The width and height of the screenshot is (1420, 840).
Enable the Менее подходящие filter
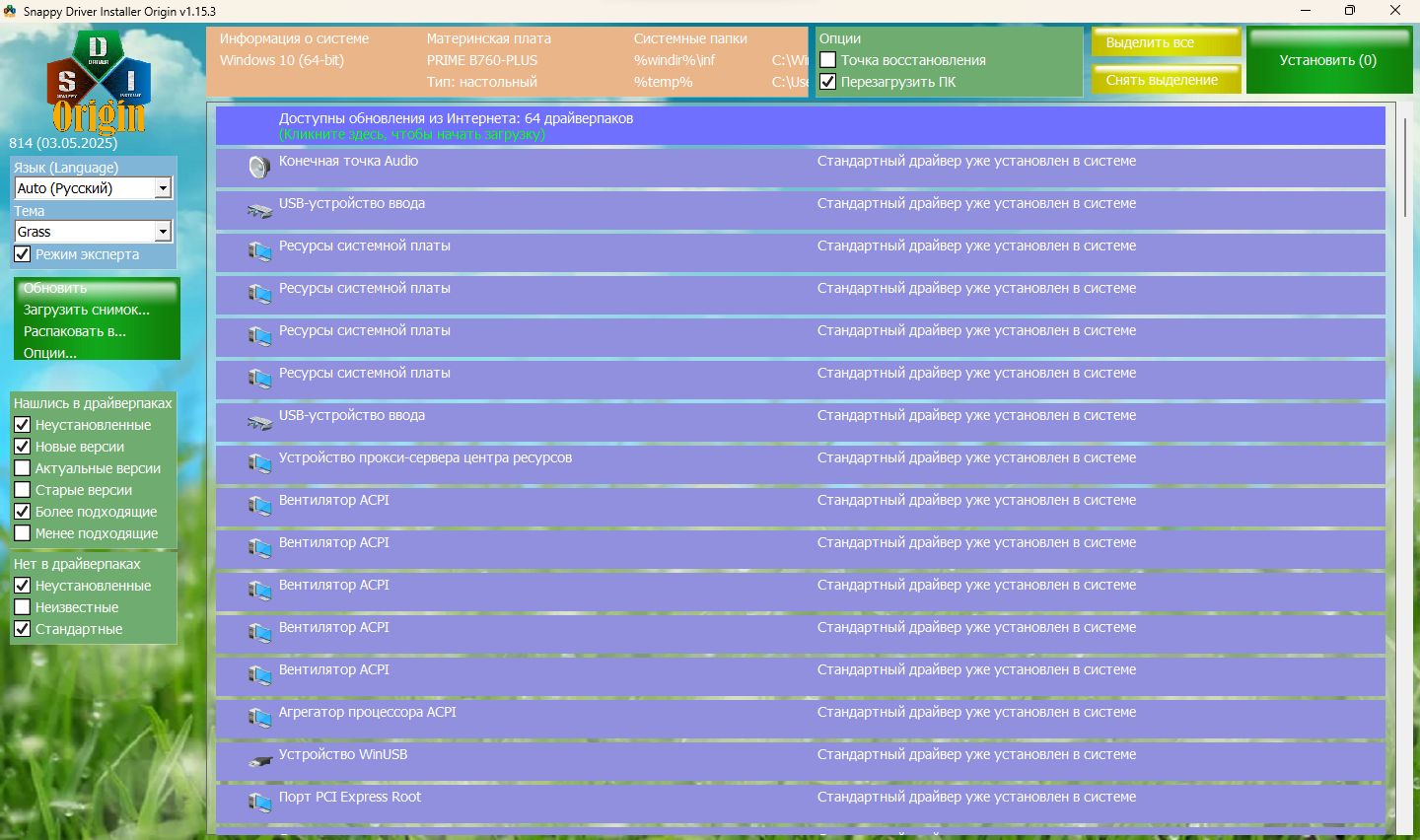click(x=23, y=533)
